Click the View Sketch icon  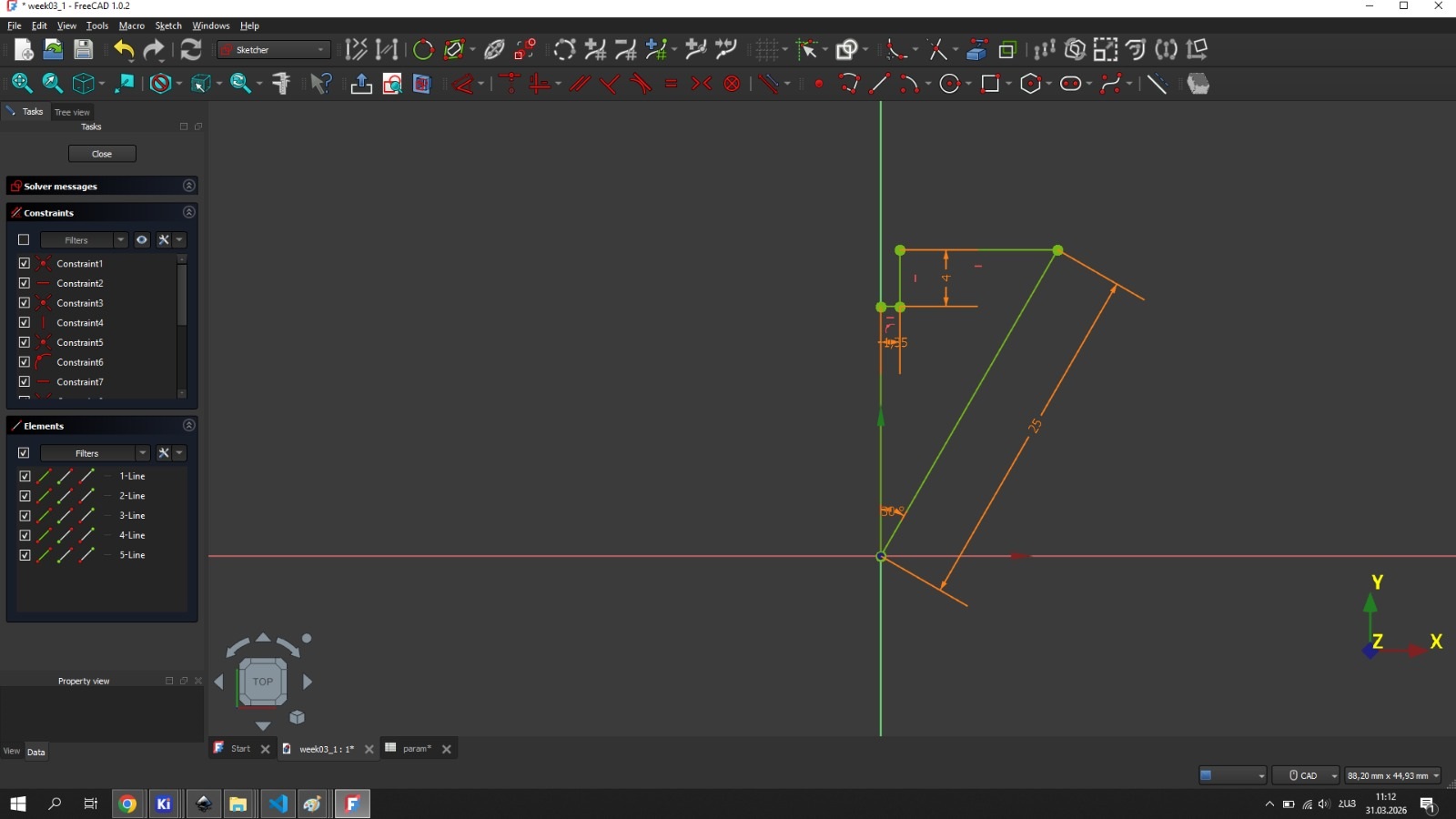(392, 84)
